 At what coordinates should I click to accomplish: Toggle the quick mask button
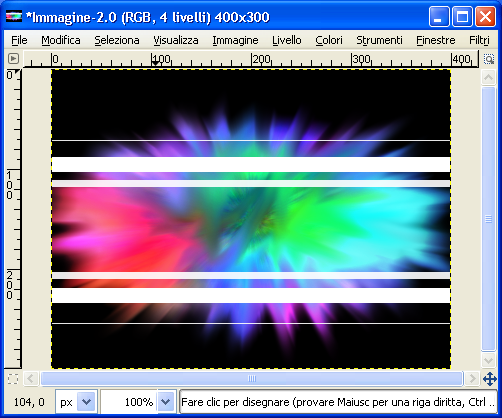pos(13,379)
